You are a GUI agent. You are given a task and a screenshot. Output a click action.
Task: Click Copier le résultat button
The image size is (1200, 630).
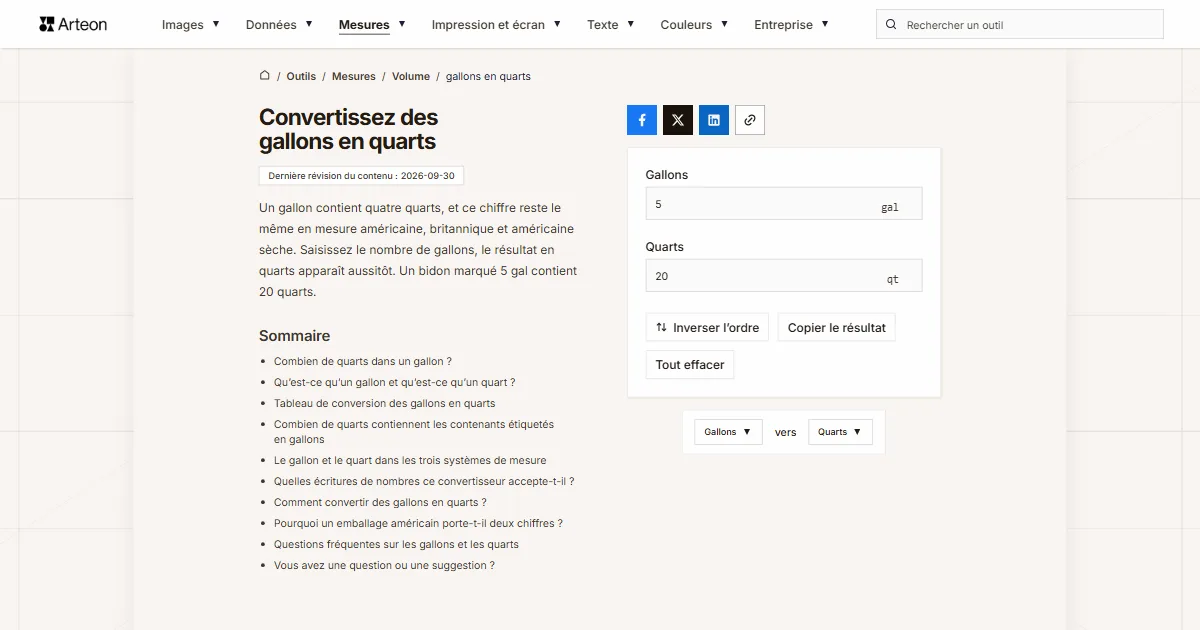837,328
